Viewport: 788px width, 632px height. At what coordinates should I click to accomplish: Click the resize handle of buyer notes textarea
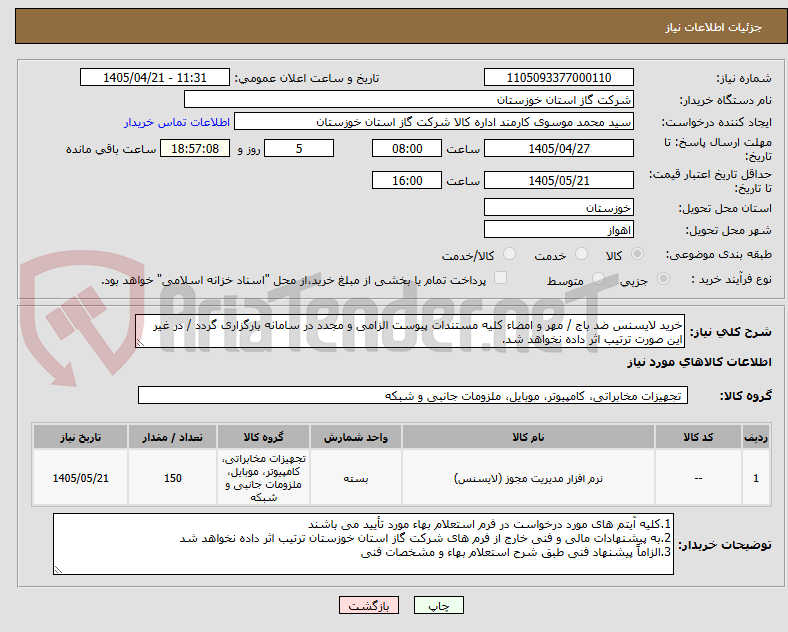tap(58, 570)
